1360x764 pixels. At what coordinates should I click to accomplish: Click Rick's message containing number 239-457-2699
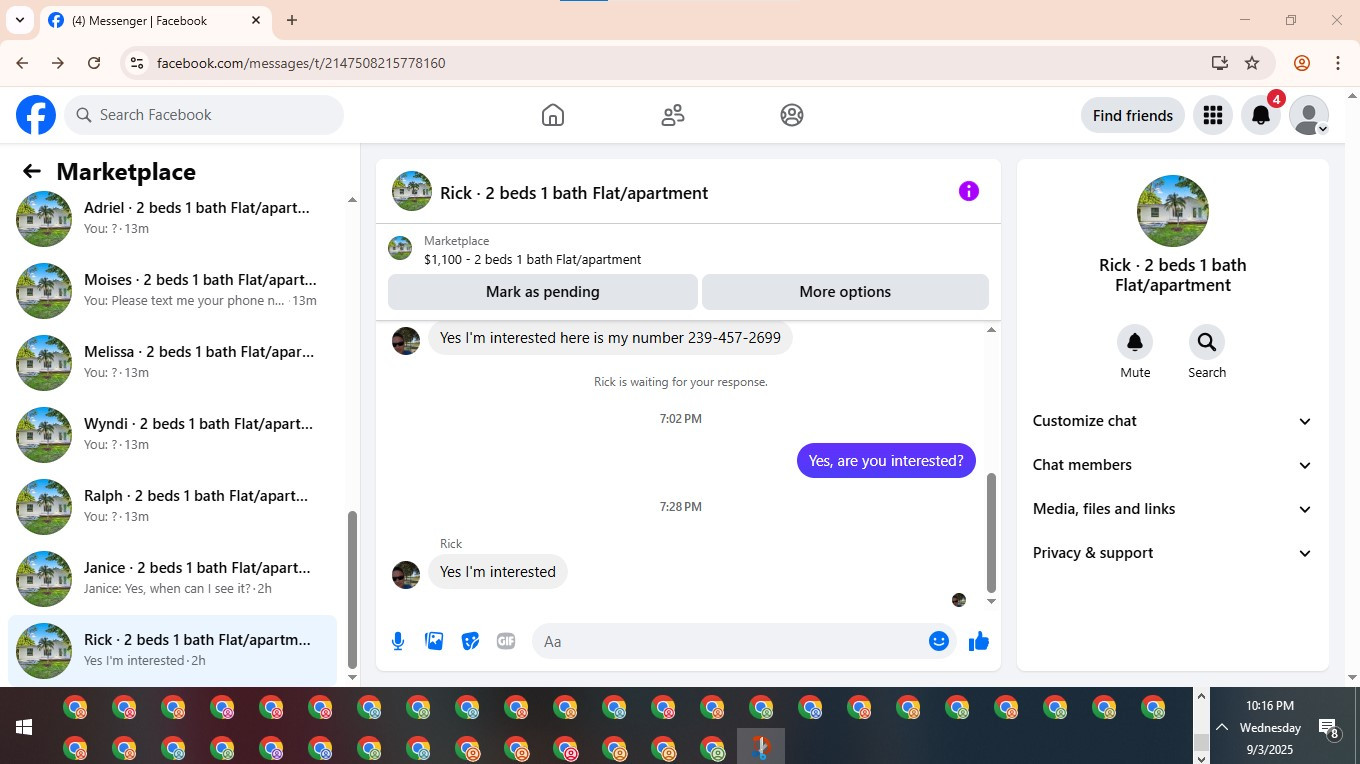[x=610, y=338]
